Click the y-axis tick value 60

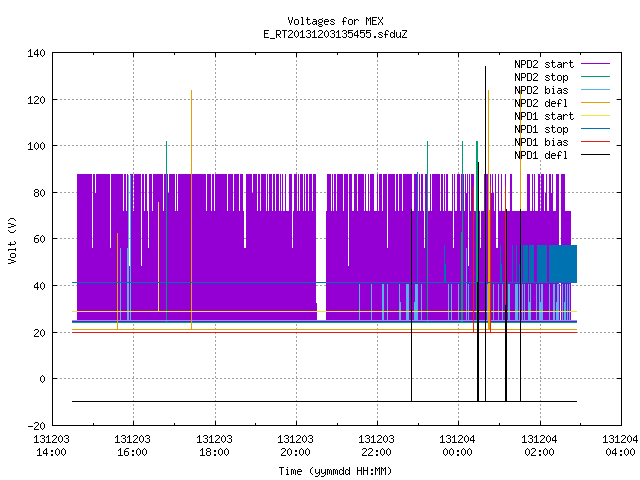(40, 239)
